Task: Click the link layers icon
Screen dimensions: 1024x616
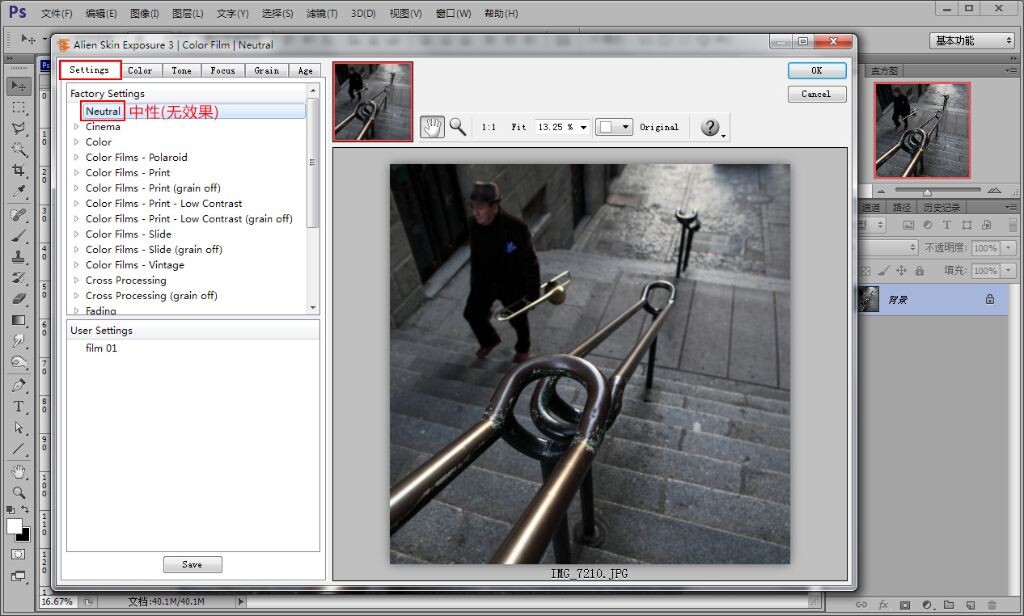Action: [861, 605]
